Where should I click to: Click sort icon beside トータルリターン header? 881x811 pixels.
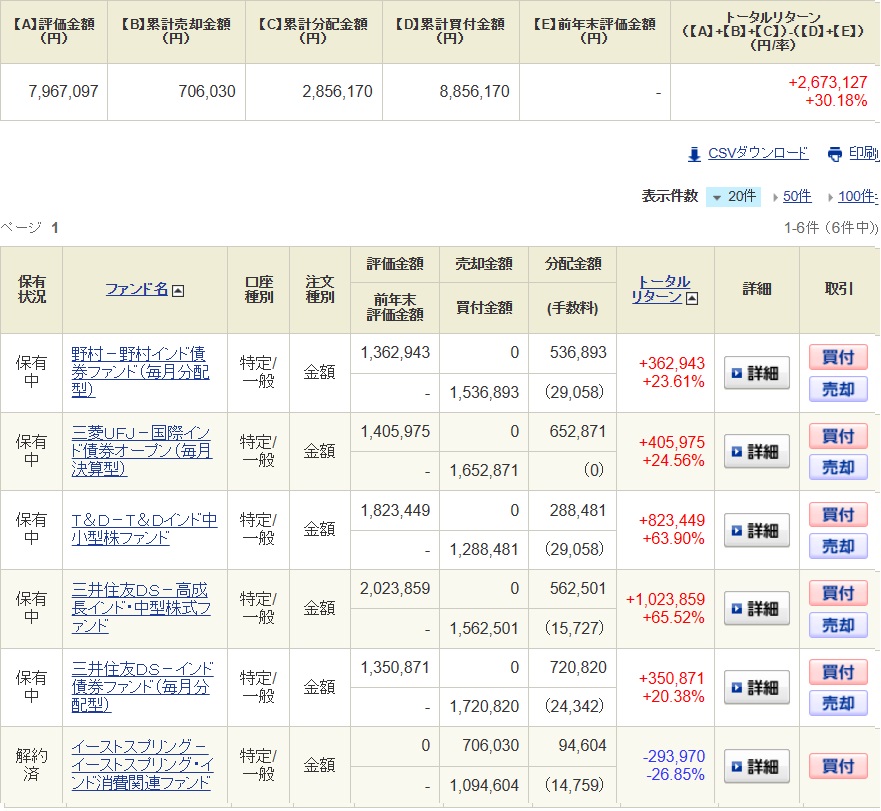[x=692, y=298]
